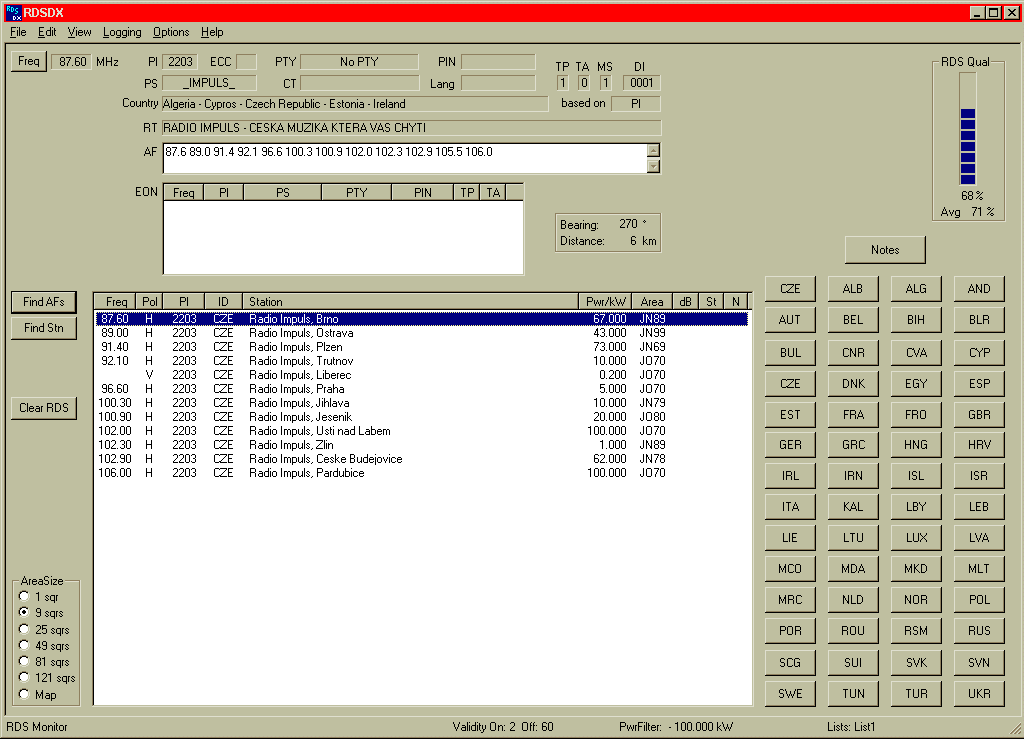Click the DNK country button

pos(853,384)
